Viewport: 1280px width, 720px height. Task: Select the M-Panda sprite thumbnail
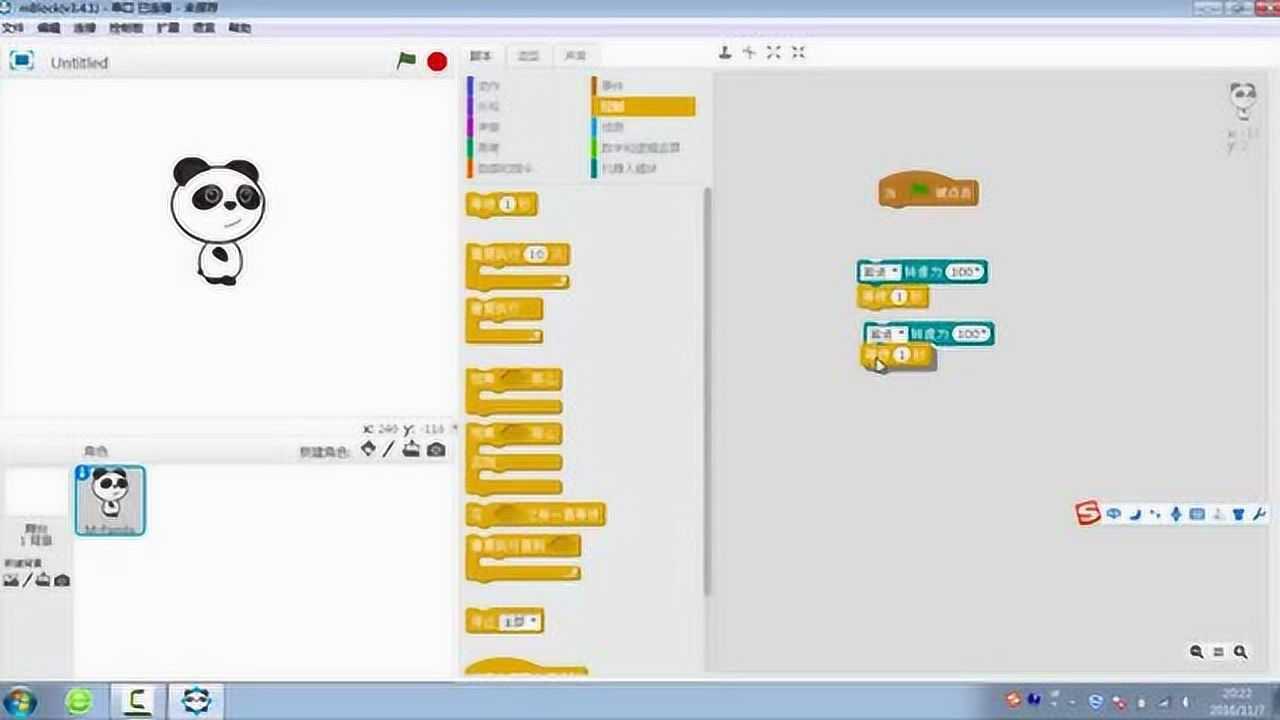pos(109,500)
